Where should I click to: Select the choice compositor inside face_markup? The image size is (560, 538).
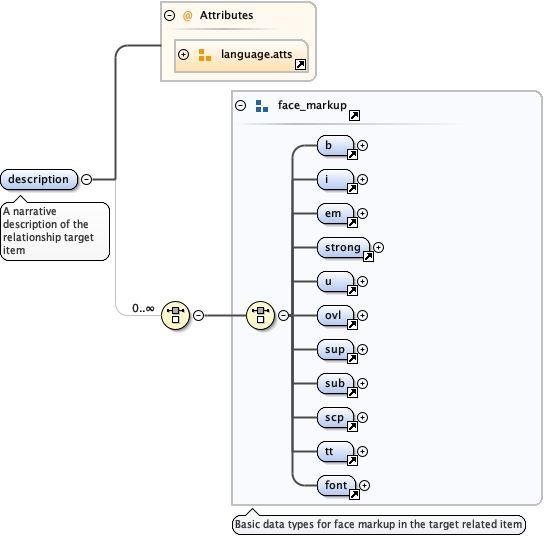(x=260, y=315)
